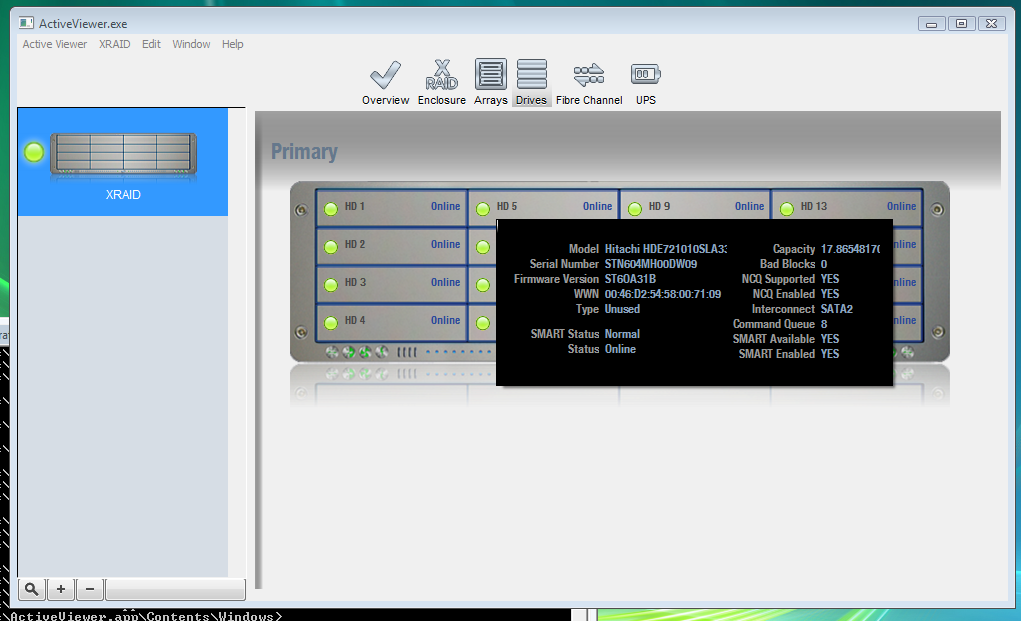Open the Active Viewer menu

55,44
